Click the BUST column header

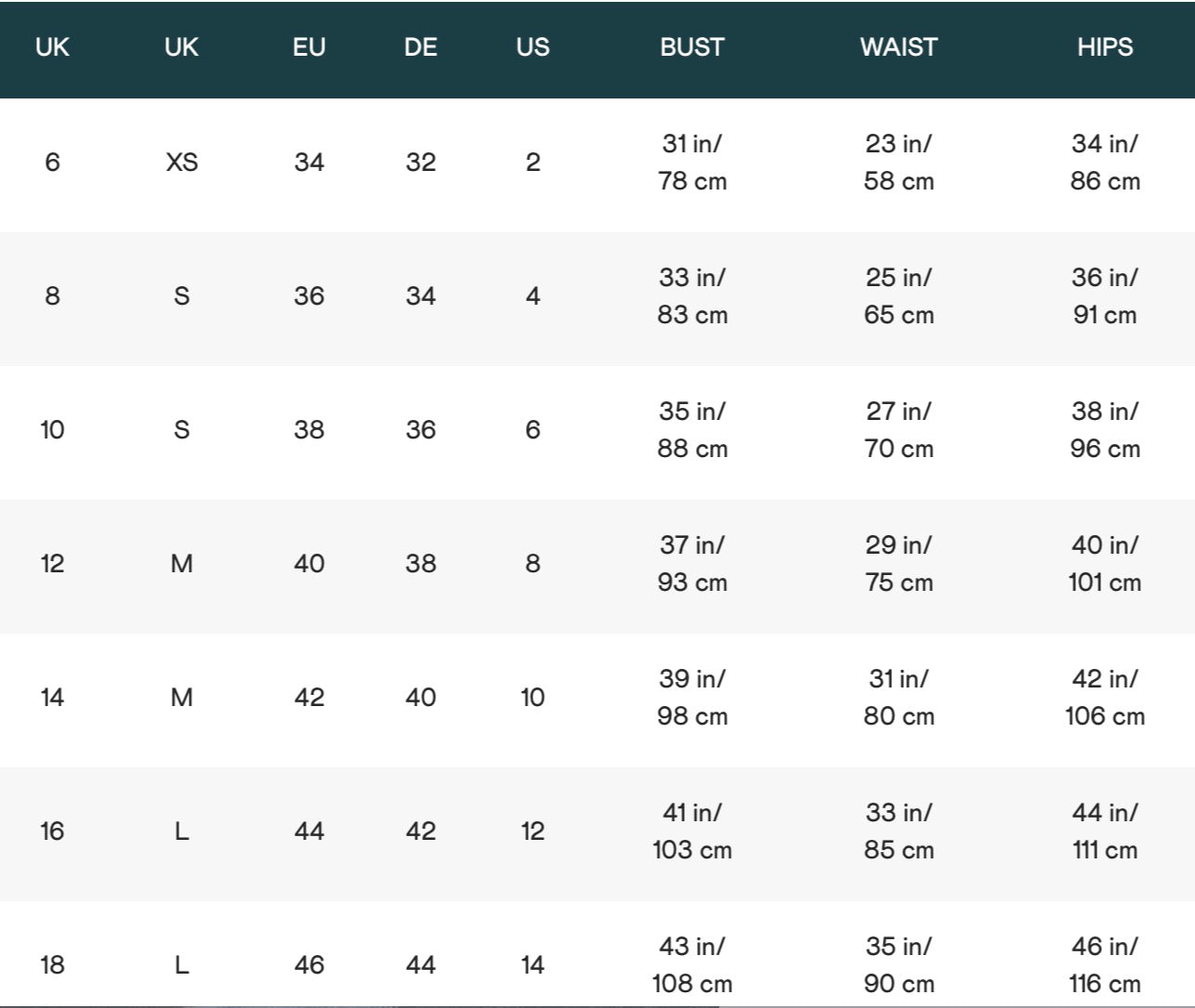click(691, 47)
